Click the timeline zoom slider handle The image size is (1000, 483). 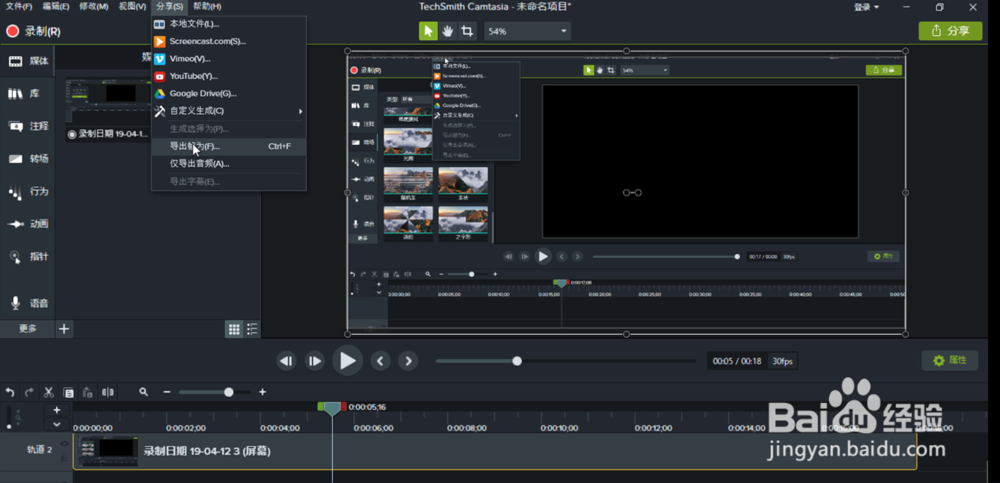228,392
